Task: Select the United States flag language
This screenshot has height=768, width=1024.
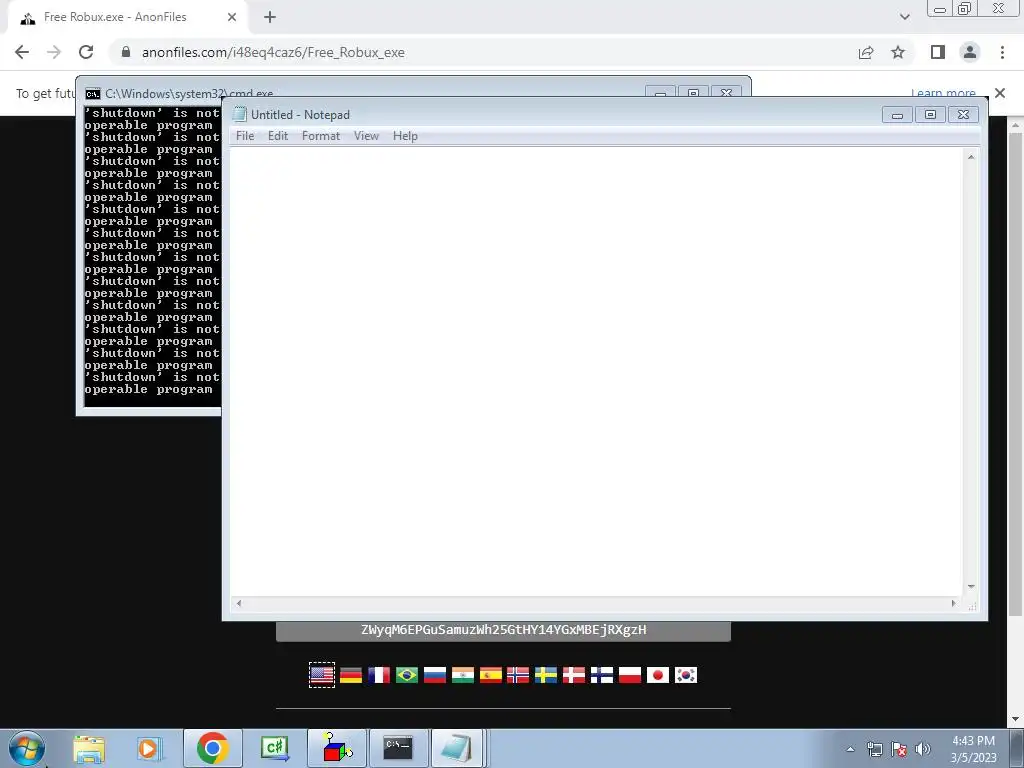Action: point(322,675)
